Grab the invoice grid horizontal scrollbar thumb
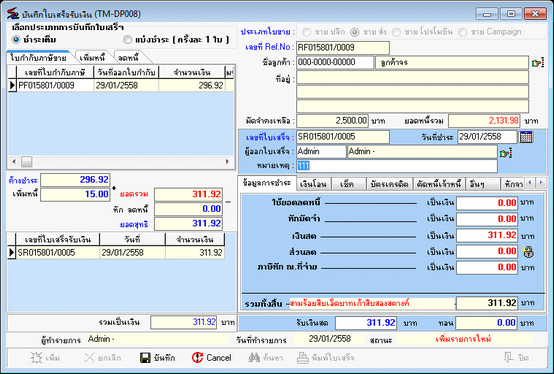The image size is (554, 374). coord(26,162)
